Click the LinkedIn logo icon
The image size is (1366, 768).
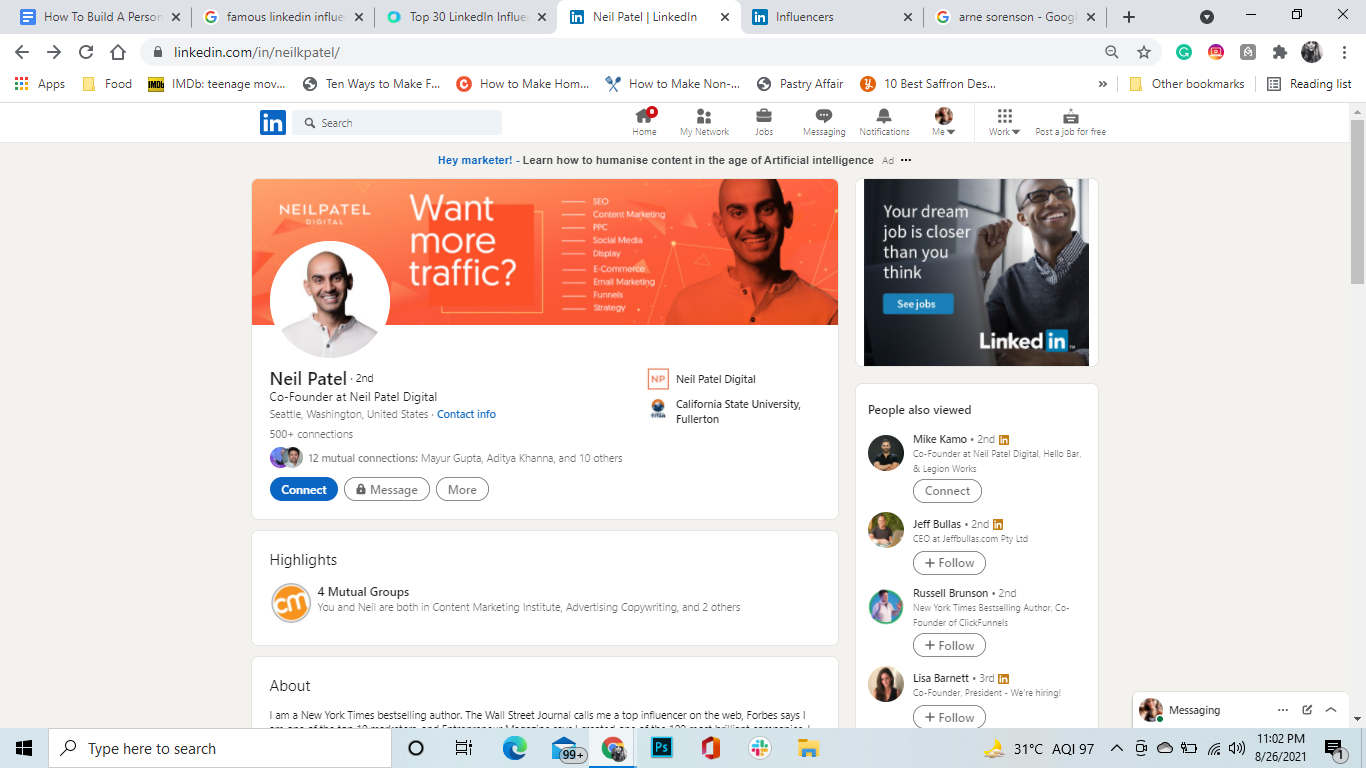pyautogui.click(x=273, y=122)
